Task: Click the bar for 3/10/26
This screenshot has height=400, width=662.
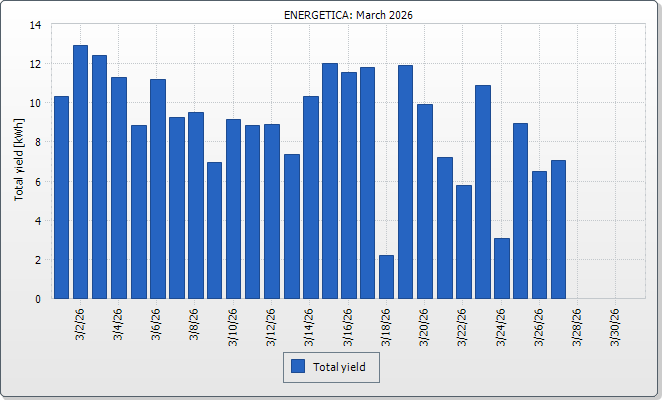Action: tap(233, 208)
